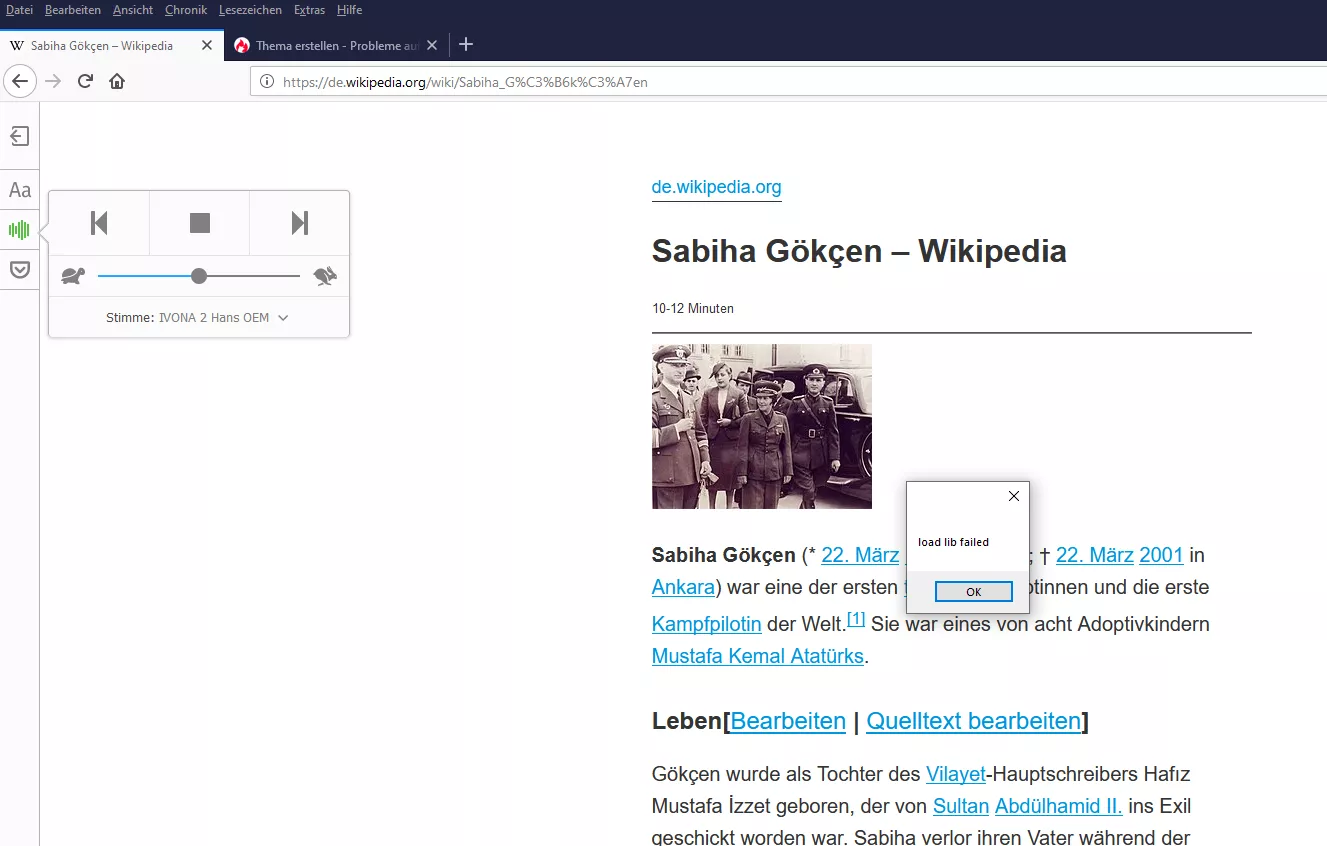Skip back to previous paragraph in narrator
1327x846 pixels.
pos(99,223)
